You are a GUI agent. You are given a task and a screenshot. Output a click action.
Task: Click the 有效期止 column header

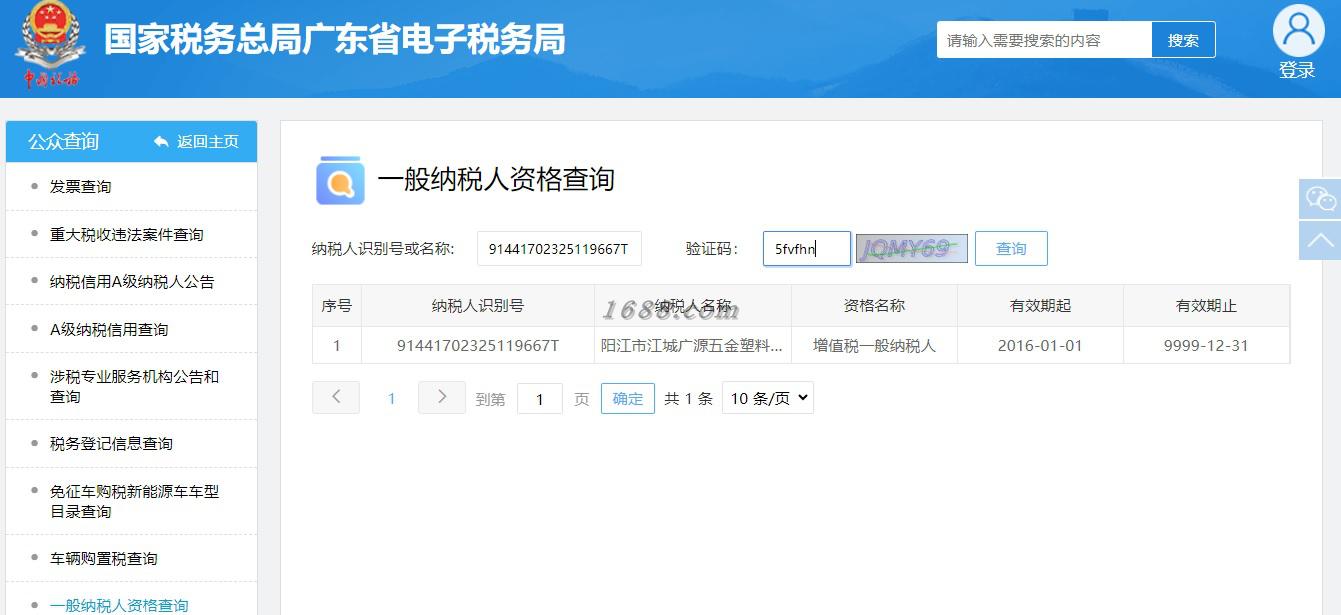pyautogui.click(x=1206, y=306)
